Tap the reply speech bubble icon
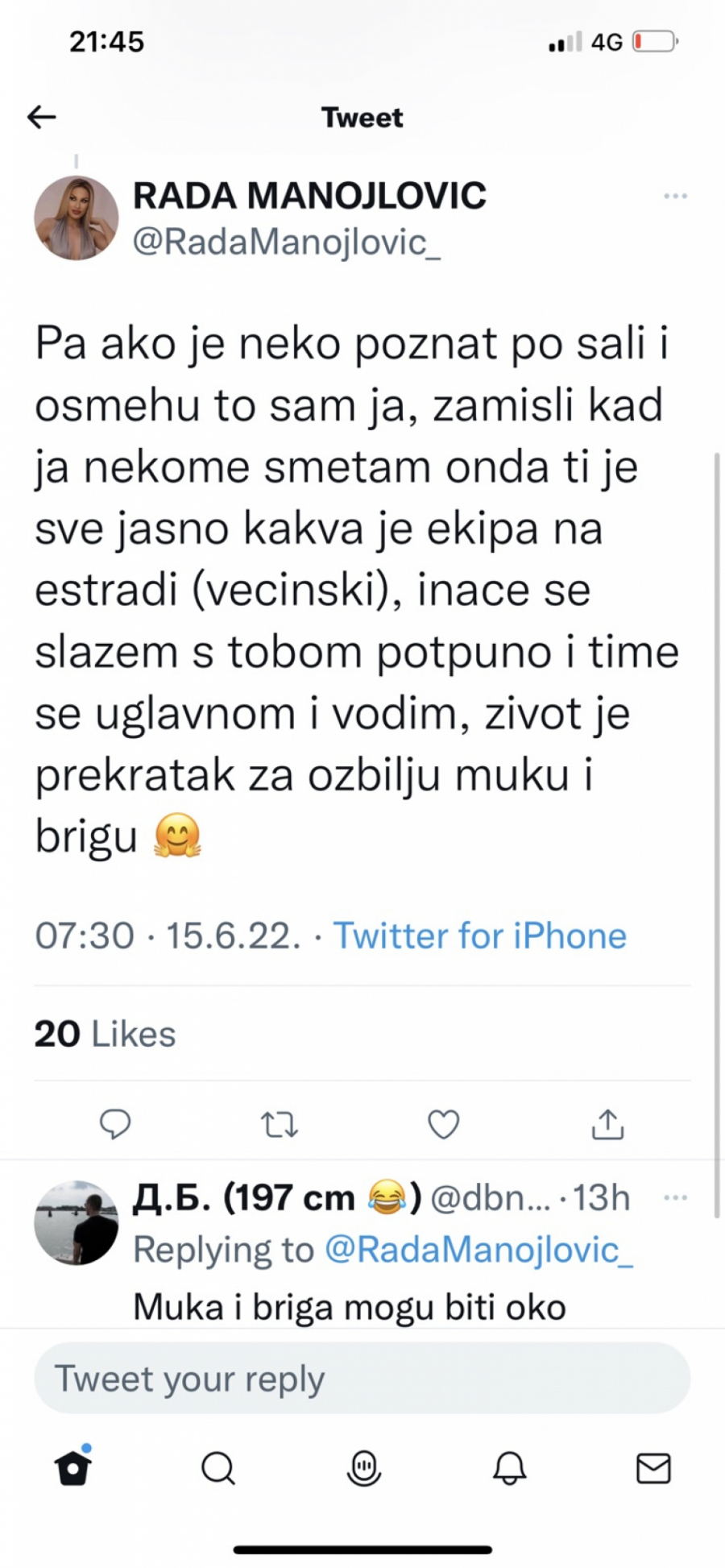Screen dimensions: 725x1568 click(115, 1123)
